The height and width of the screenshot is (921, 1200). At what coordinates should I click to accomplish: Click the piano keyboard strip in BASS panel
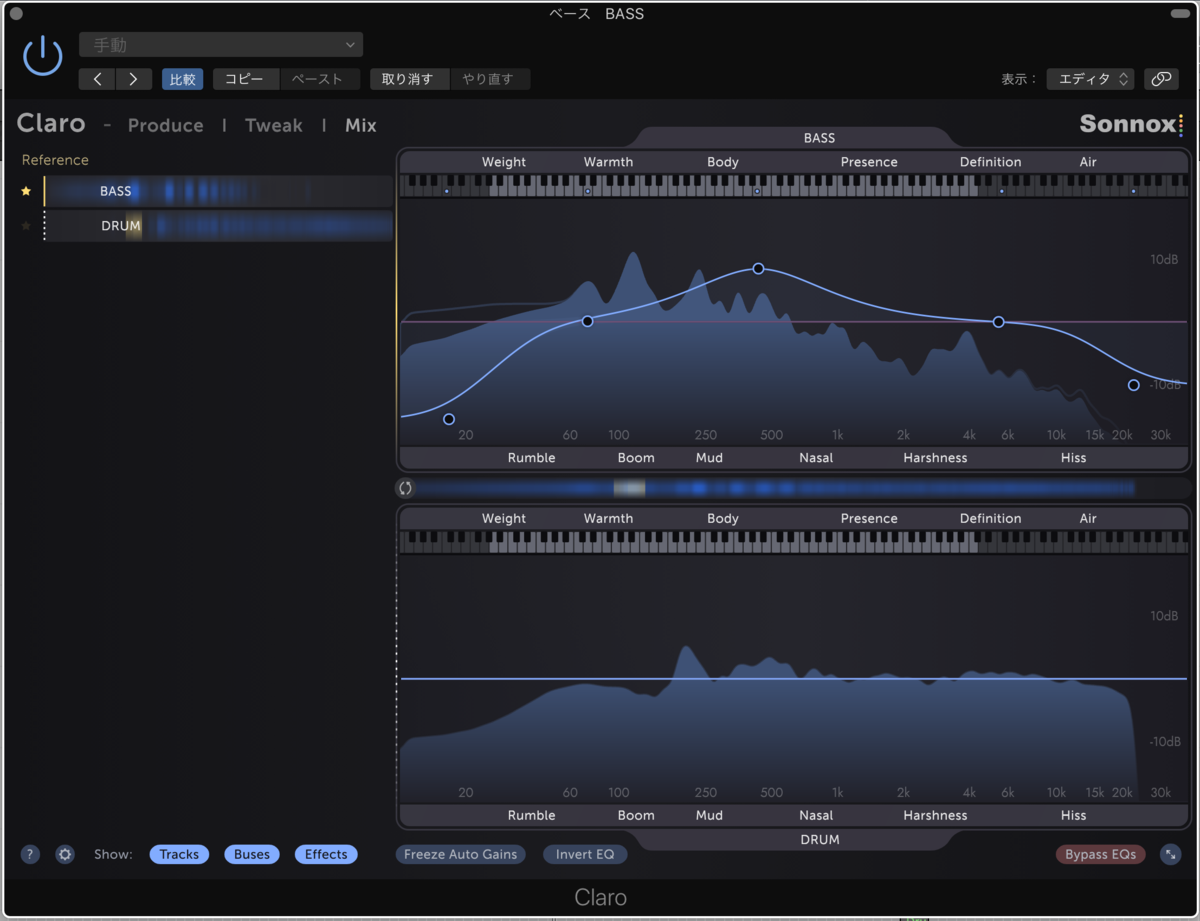(x=793, y=186)
